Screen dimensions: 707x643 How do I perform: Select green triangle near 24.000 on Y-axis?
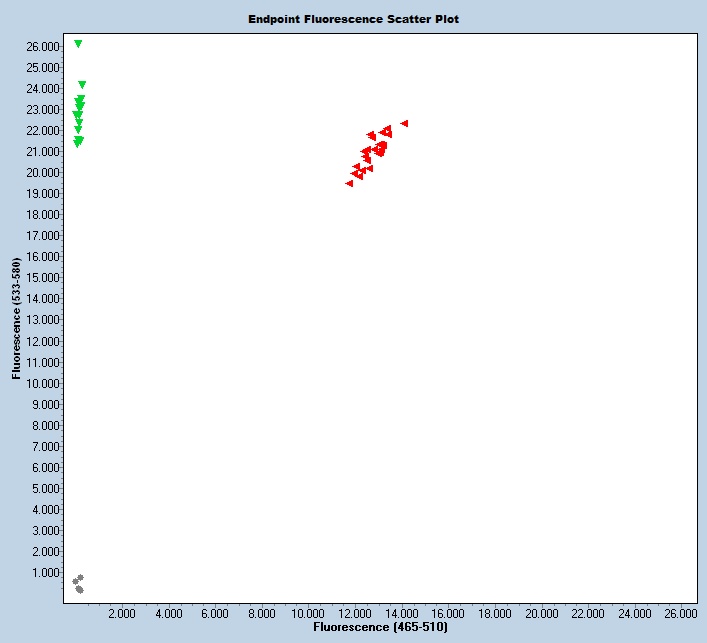coord(82,85)
